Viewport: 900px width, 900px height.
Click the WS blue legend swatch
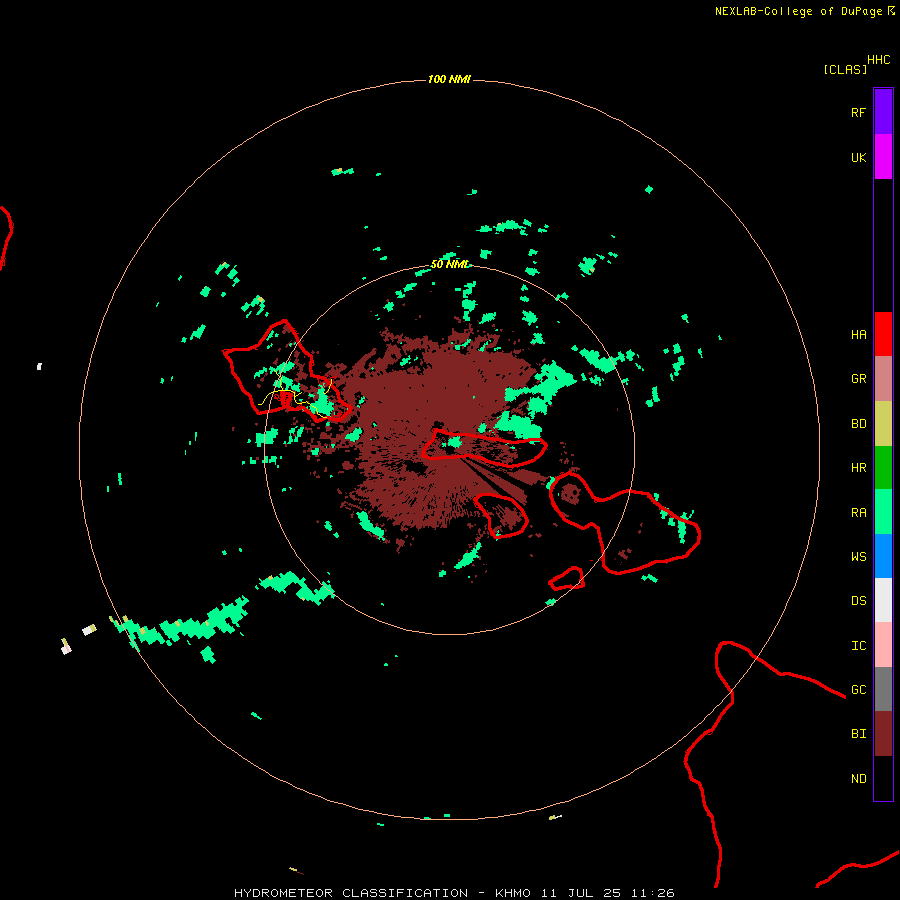[883, 556]
